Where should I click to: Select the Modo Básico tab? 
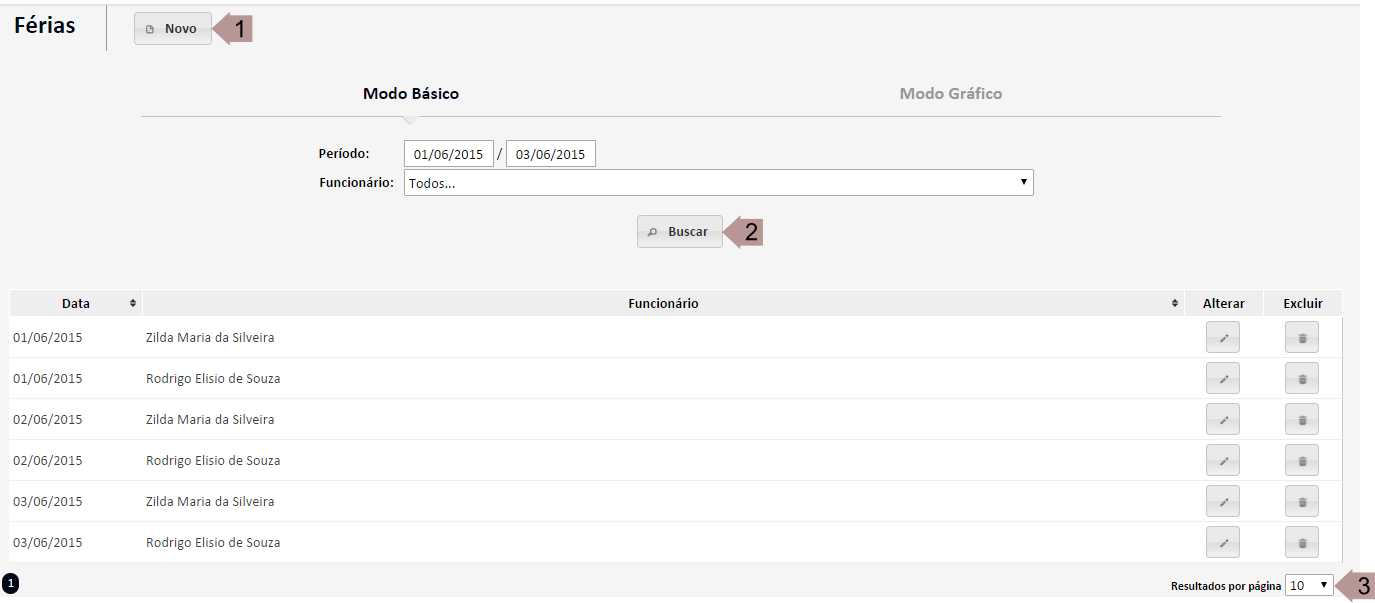(411, 94)
